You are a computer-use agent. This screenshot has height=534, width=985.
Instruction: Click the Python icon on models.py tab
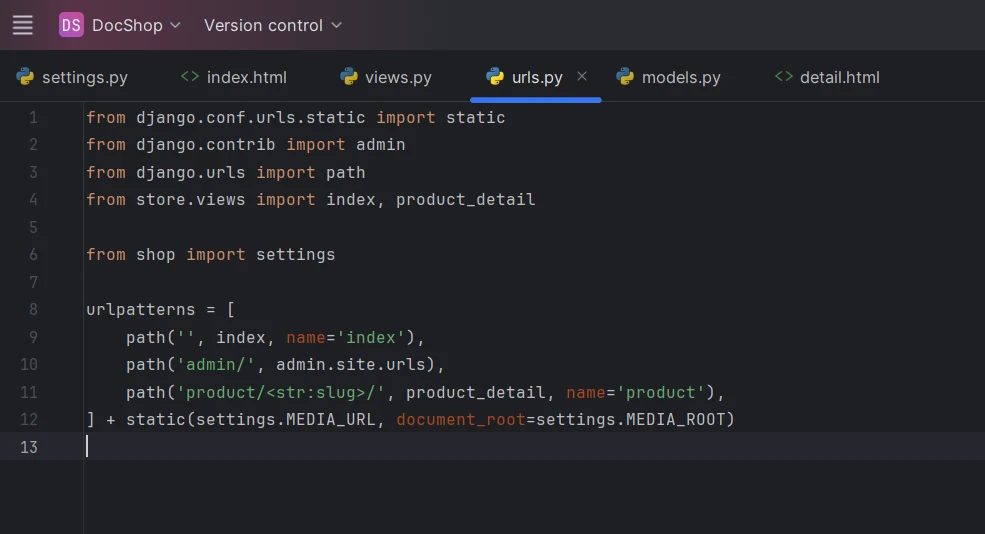tap(625, 77)
